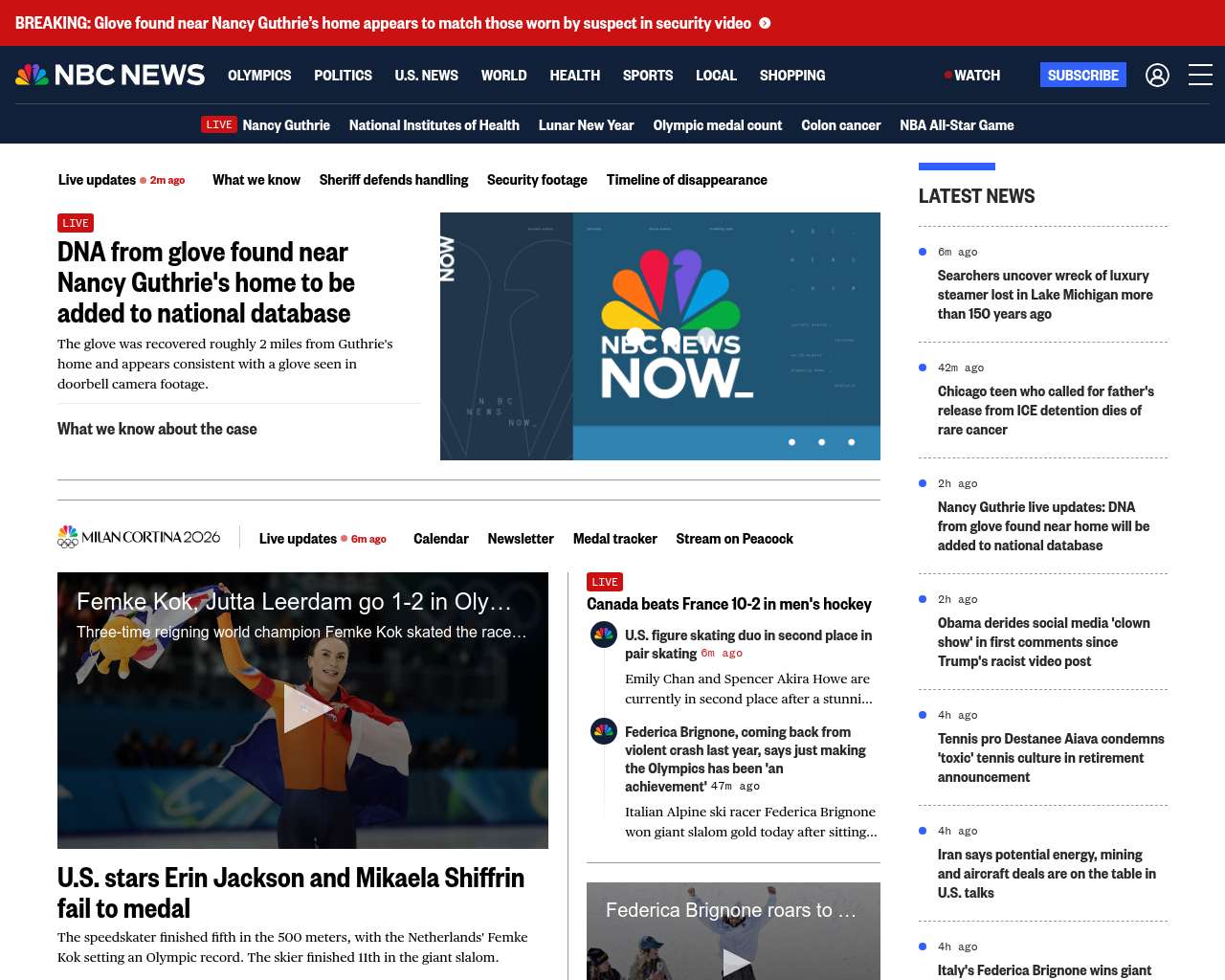
Task: Click the LIVE badge beside Nancy Guthrie
Action: pyautogui.click(x=219, y=124)
